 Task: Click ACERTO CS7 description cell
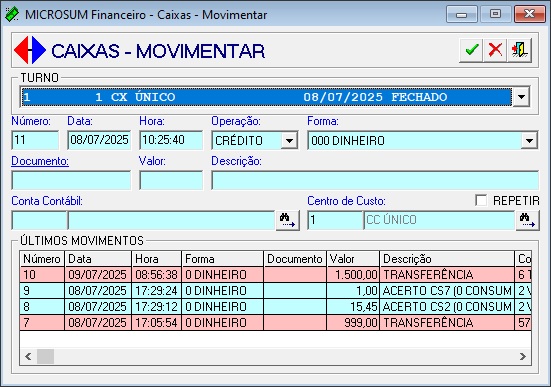coord(447,291)
